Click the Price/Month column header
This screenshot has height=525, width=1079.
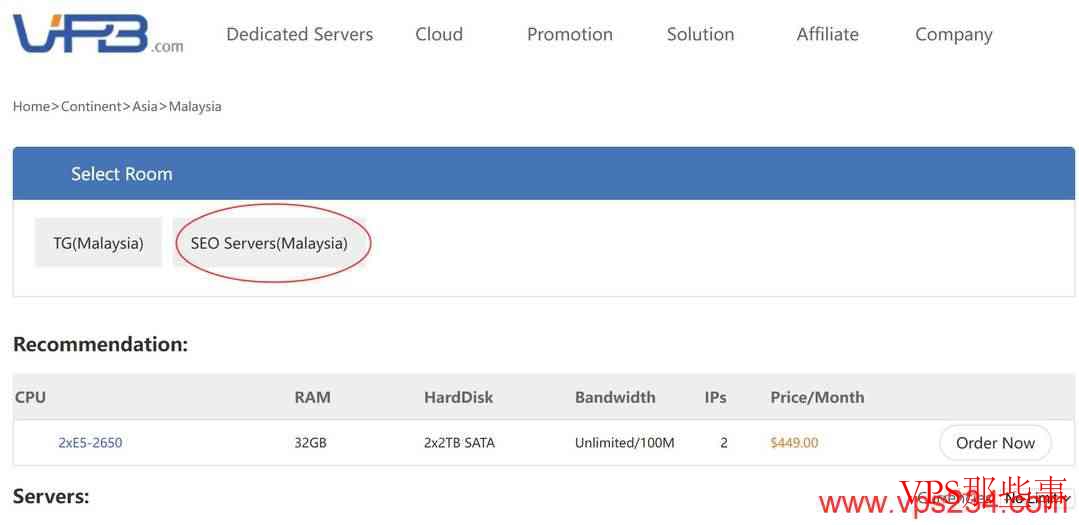(817, 397)
